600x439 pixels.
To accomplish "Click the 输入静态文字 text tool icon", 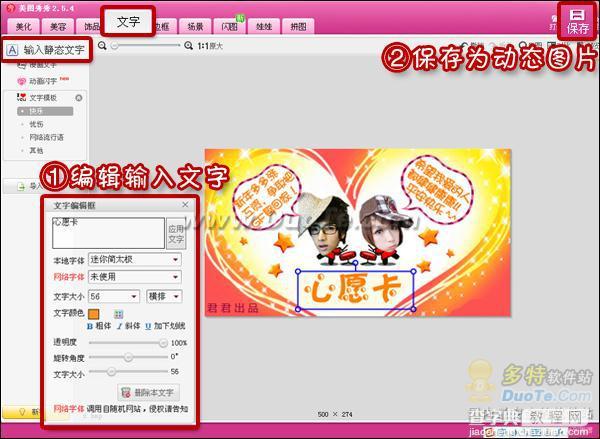I will click(x=12, y=50).
